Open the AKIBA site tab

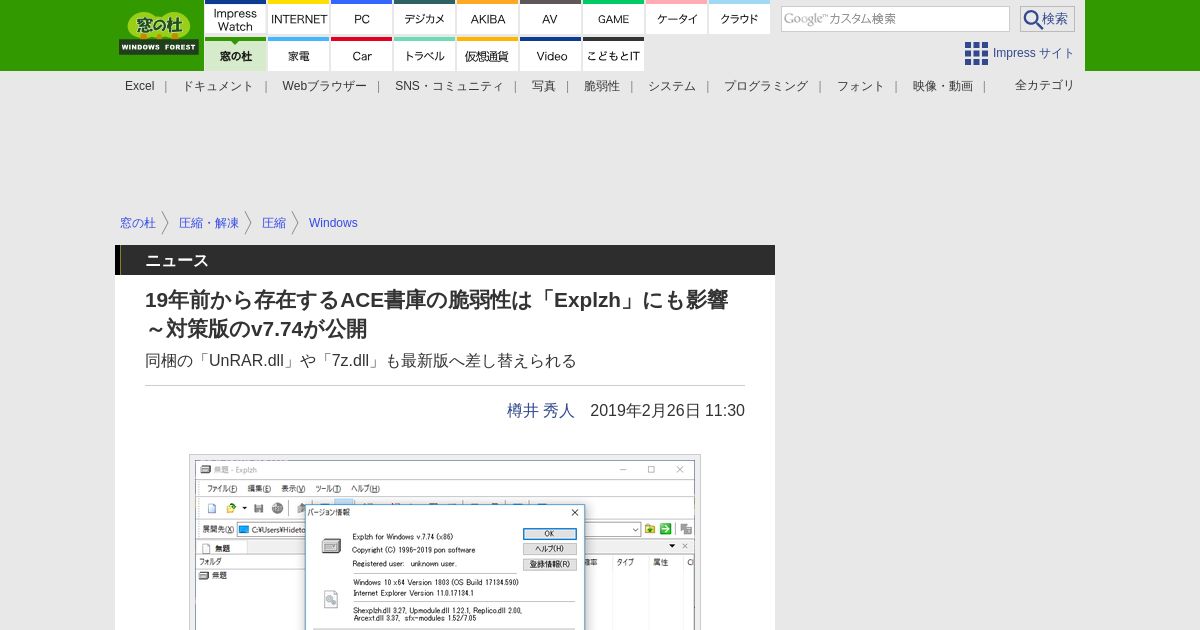(x=488, y=19)
